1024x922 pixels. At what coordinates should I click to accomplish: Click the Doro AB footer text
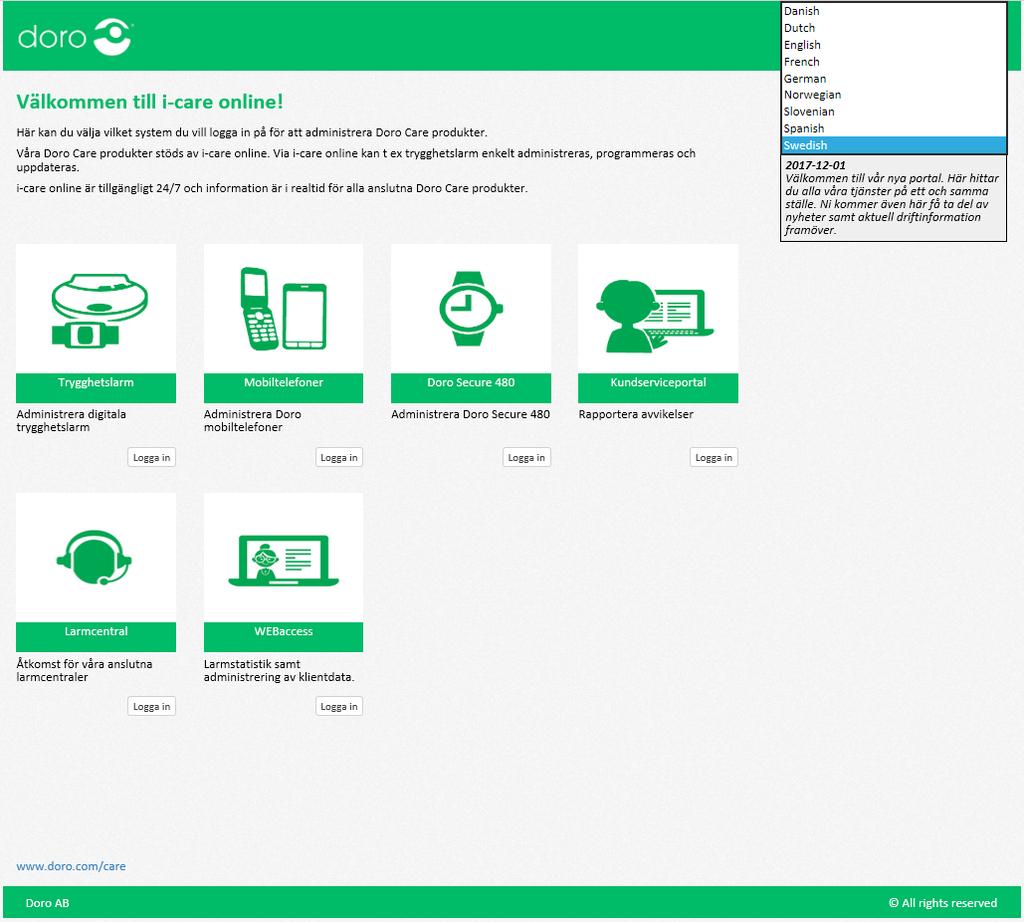pos(47,903)
